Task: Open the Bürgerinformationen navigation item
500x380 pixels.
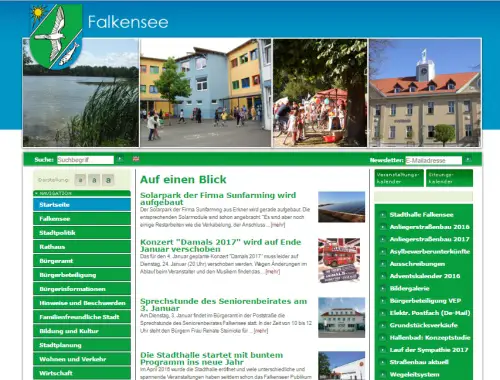Action: click(82, 289)
